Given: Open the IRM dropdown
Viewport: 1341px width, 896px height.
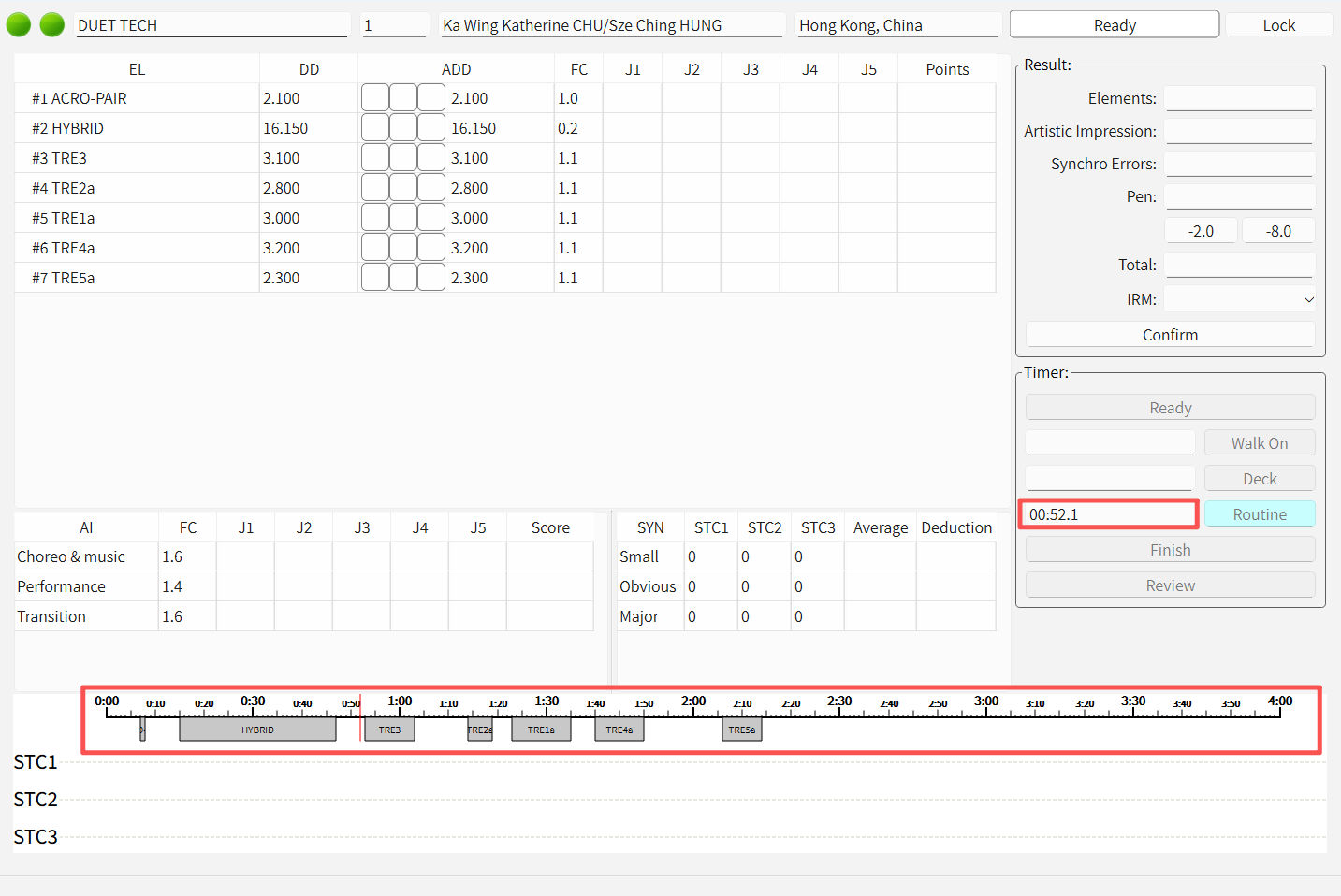Looking at the screenshot, I should coord(1240,299).
